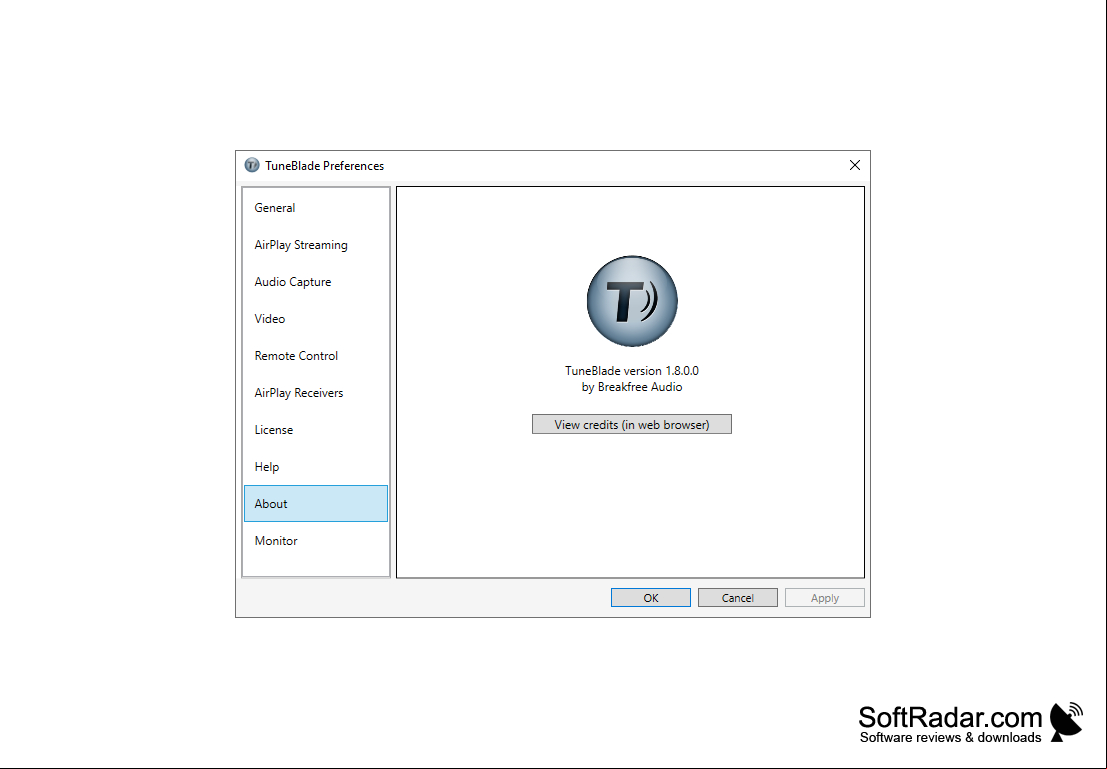
Task: Click the grayed-out Apply button
Action: 825,597
